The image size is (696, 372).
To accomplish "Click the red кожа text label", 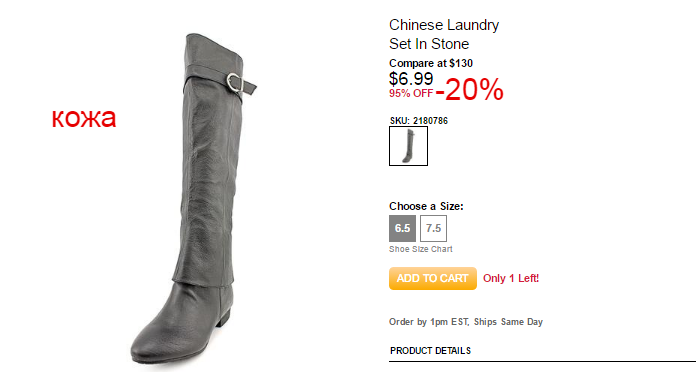I will pos(84,118).
